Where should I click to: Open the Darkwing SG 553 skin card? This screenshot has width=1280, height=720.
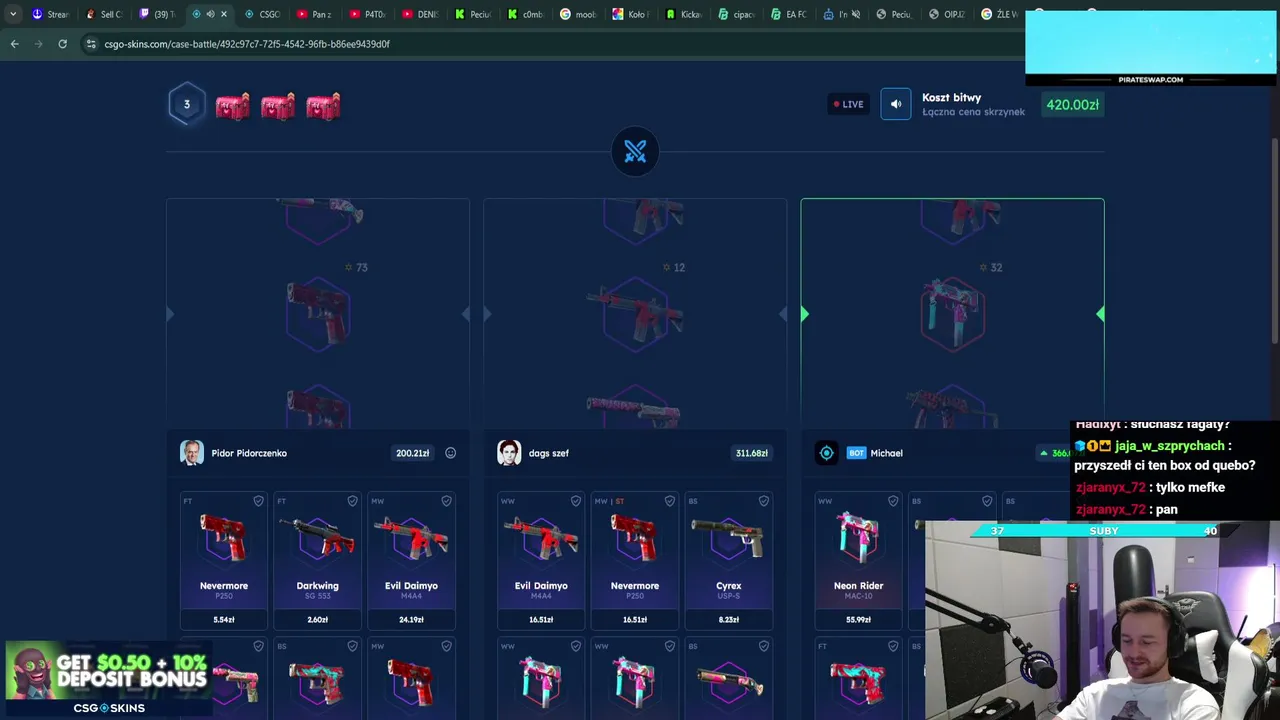pos(318,560)
